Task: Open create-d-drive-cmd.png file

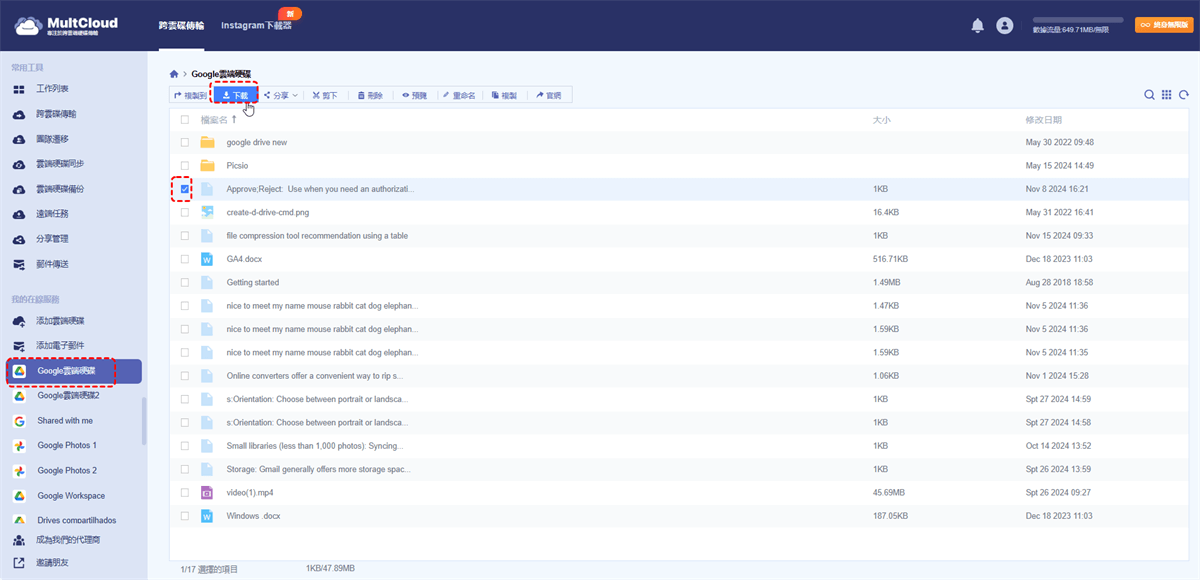Action: pyautogui.click(x=268, y=212)
